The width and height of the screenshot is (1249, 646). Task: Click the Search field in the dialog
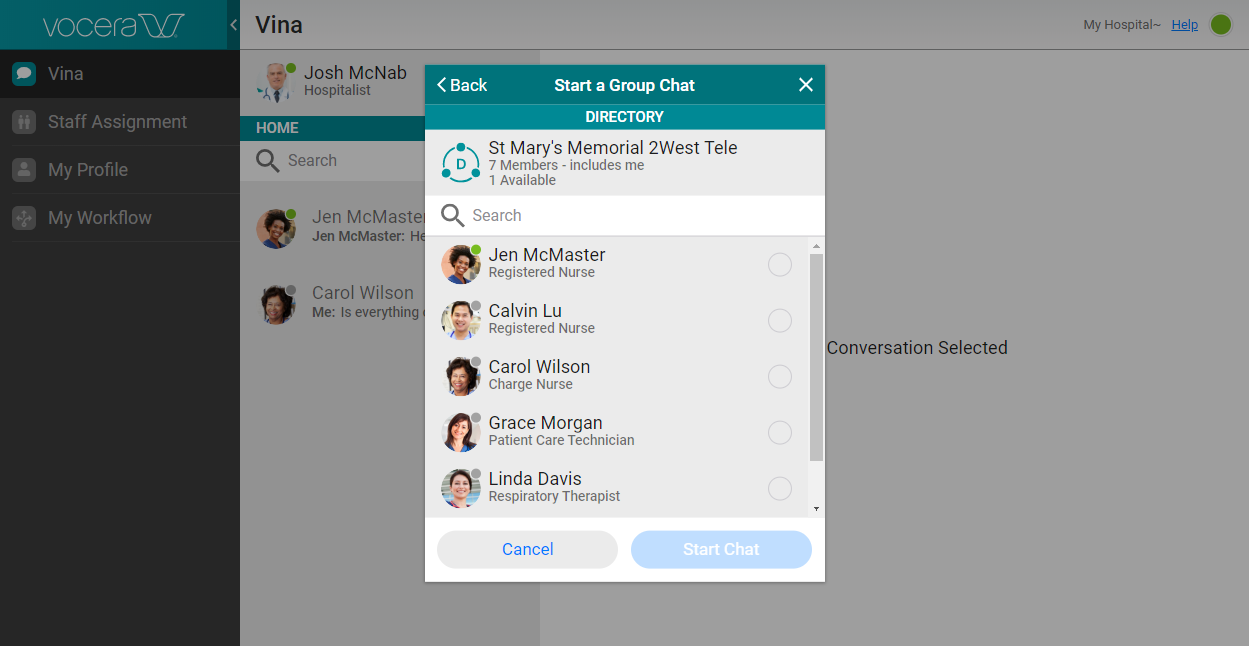click(x=640, y=216)
